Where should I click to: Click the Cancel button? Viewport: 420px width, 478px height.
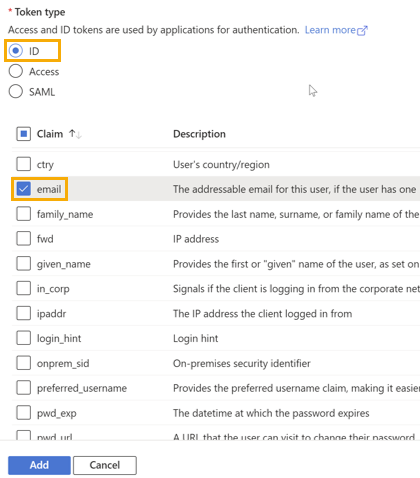(x=105, y=465)
